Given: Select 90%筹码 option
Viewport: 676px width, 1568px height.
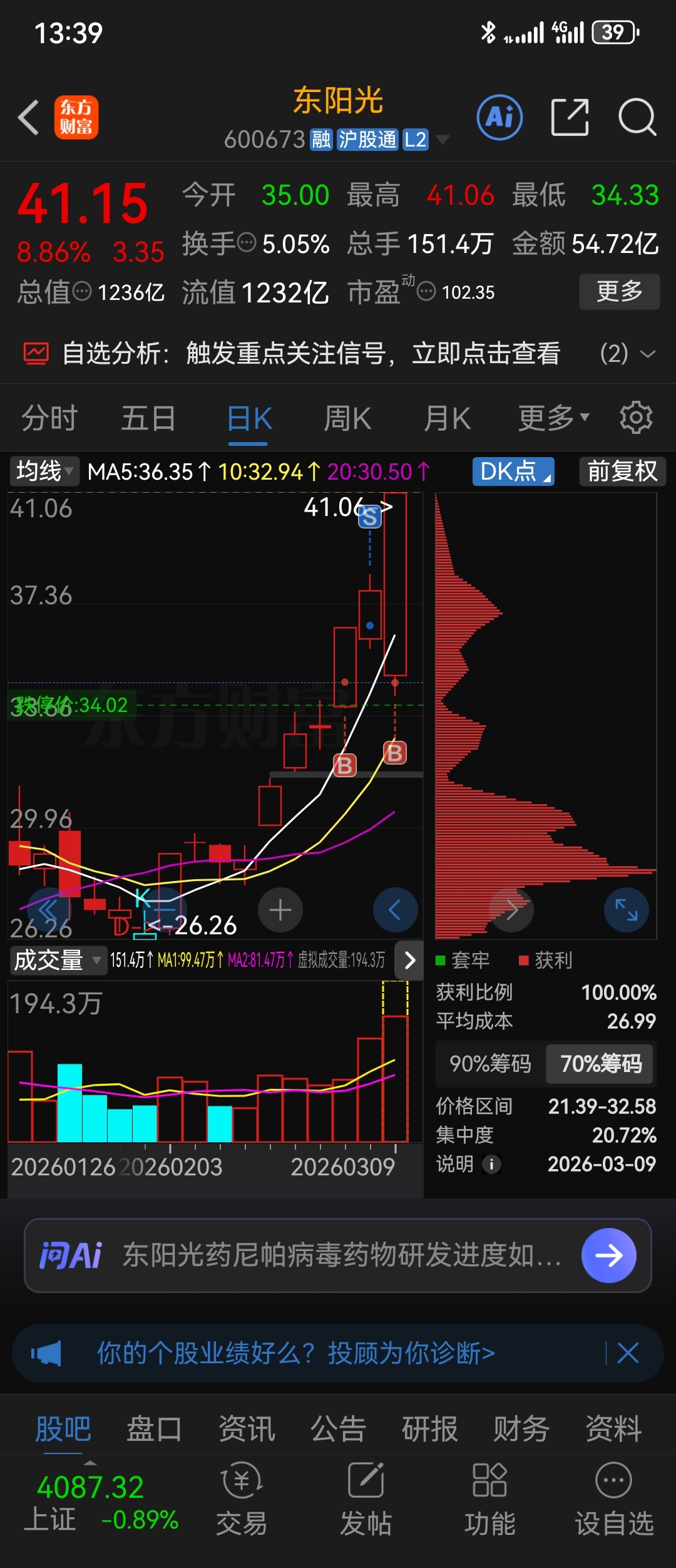Looking at the screenshot, I should click(x=490, y=1063).
